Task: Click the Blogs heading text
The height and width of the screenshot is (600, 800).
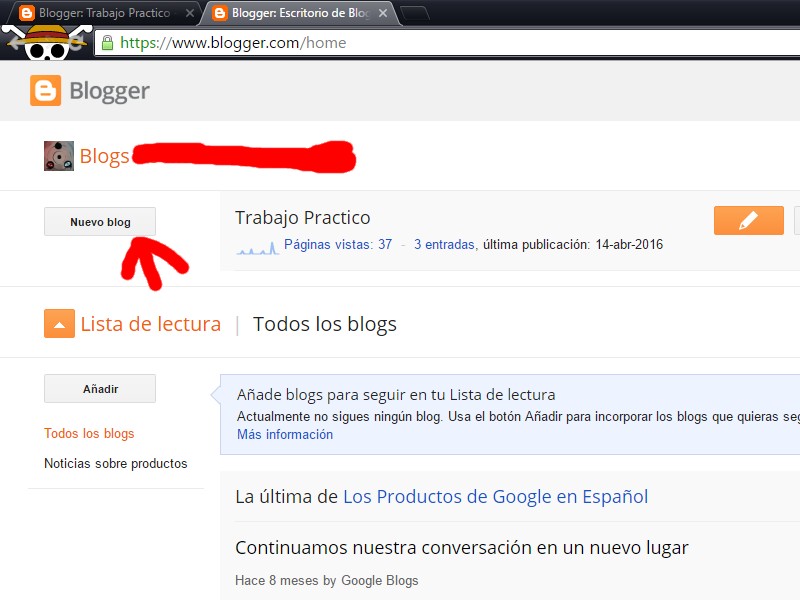Action: pyautogui.click(x=105, y=156)
